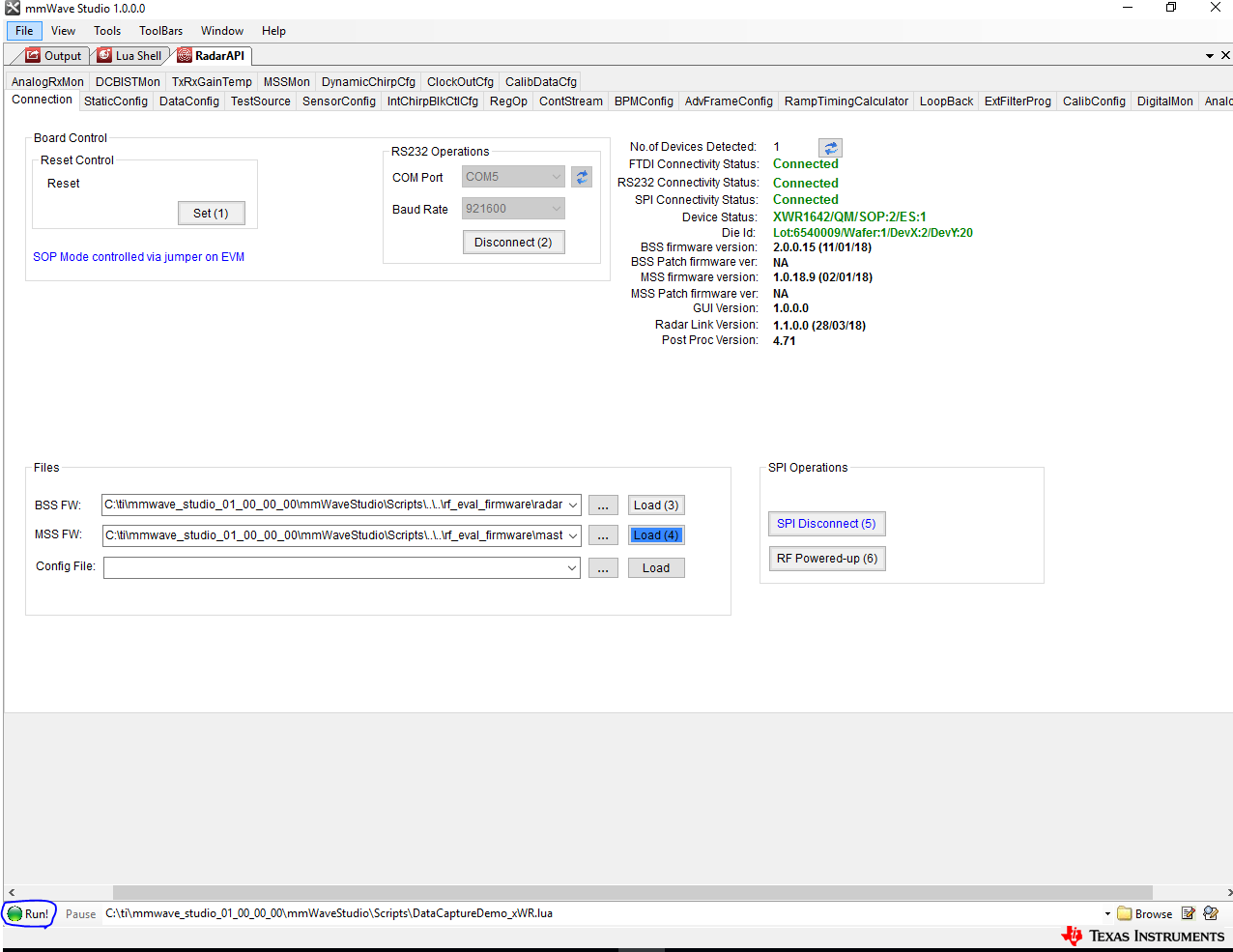Image resolution: width=1233 pixels, height=952 pixels.
Task: Expand the Config File dropdown
Action: click(x=573, y=568)
